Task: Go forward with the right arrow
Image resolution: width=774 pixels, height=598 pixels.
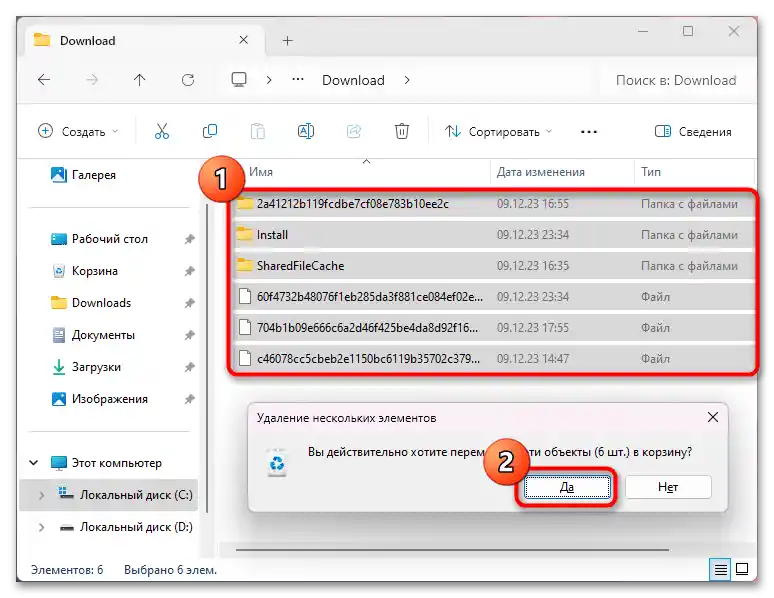Action: point(92,80)
